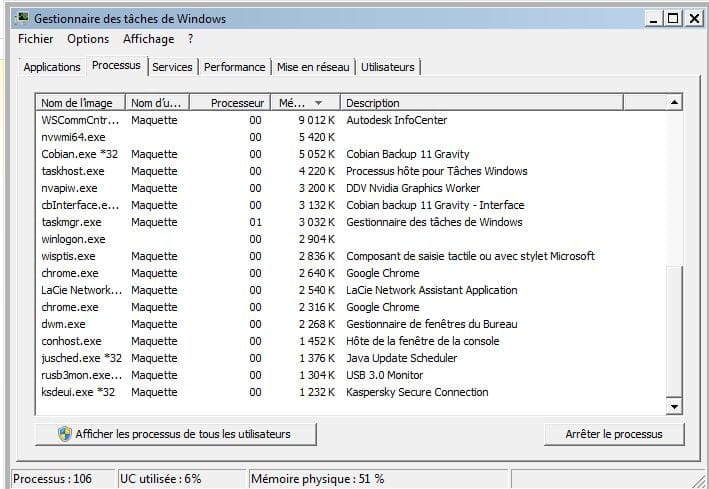
Task: Click Kaspersky Secure Connection description
Action: 417,392
